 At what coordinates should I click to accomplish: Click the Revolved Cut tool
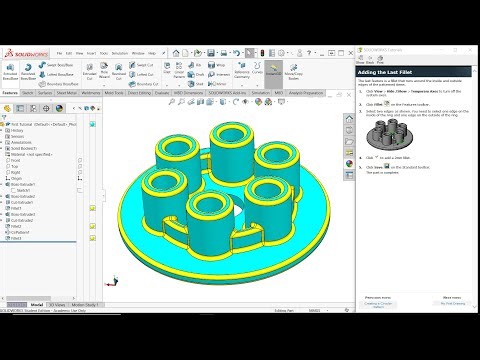(119, 72)
